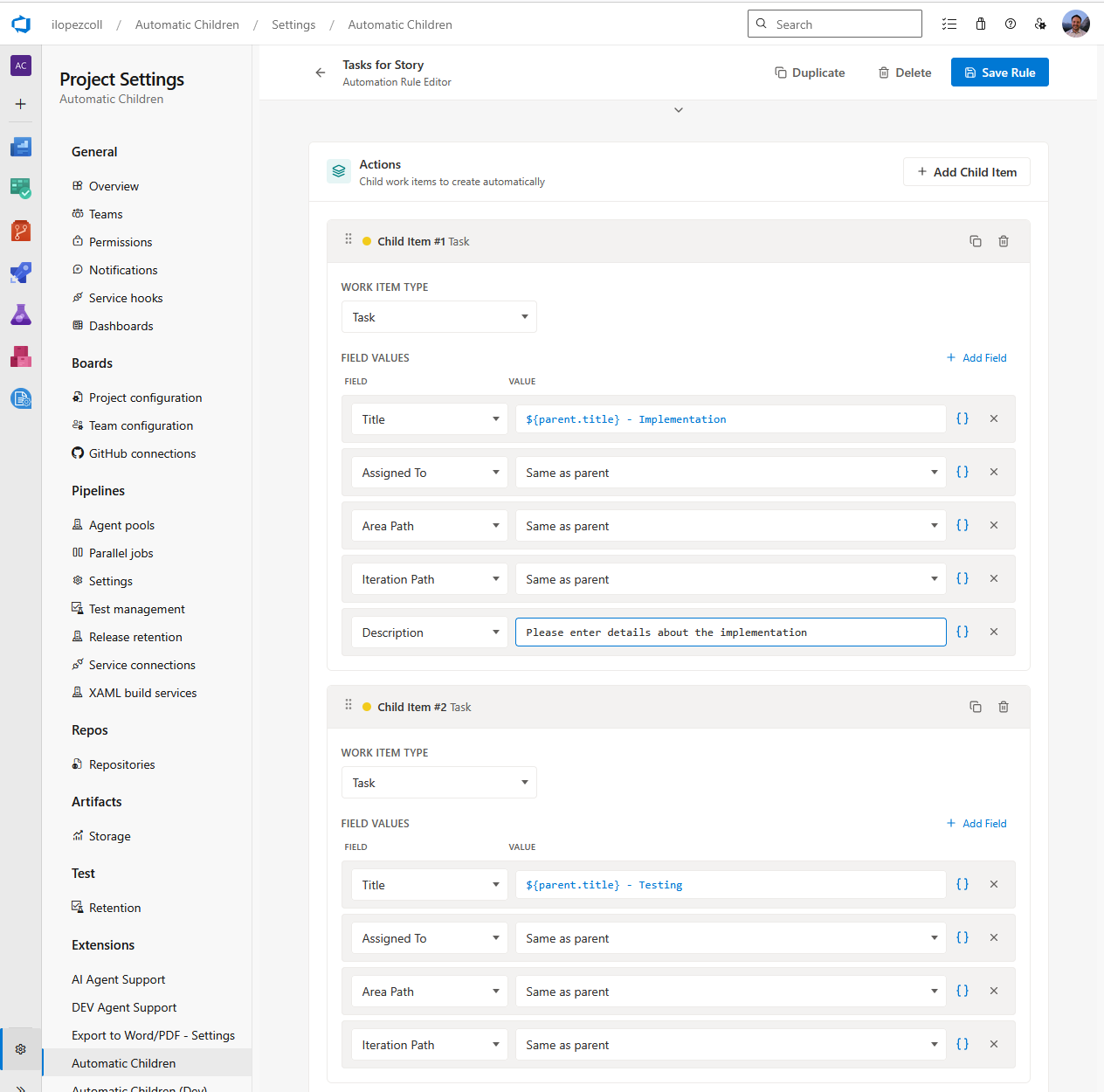1104x1092 pixels.
Task: Go to Settings in the breadcrumb
Action: 293,24
